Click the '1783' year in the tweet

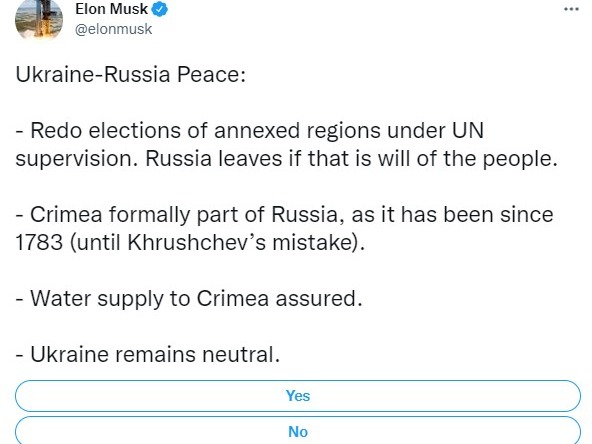pos(39,242)
